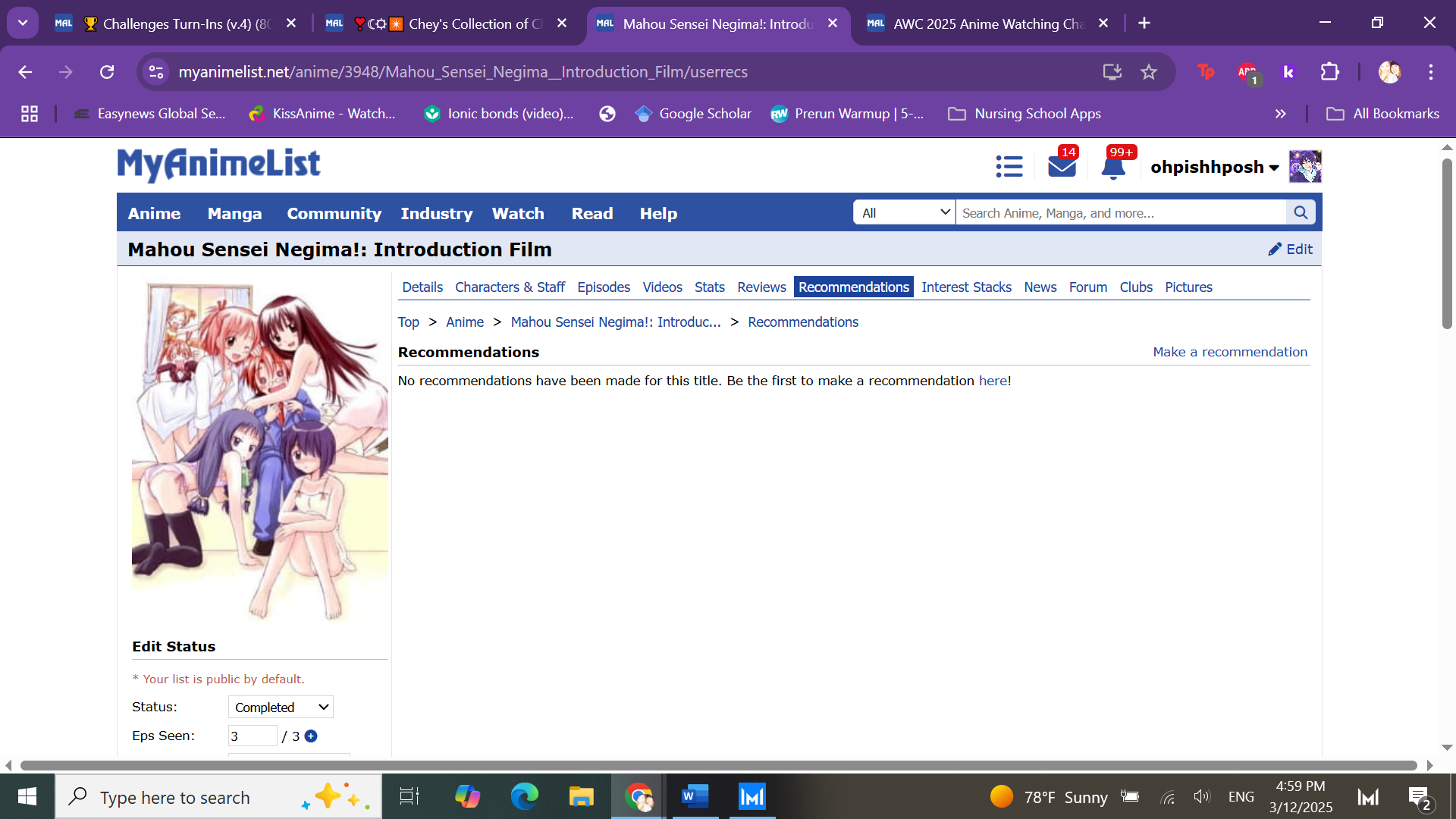Open the All search category dropdown
This screenshot has height=819, width=1456.
[904, 213]
